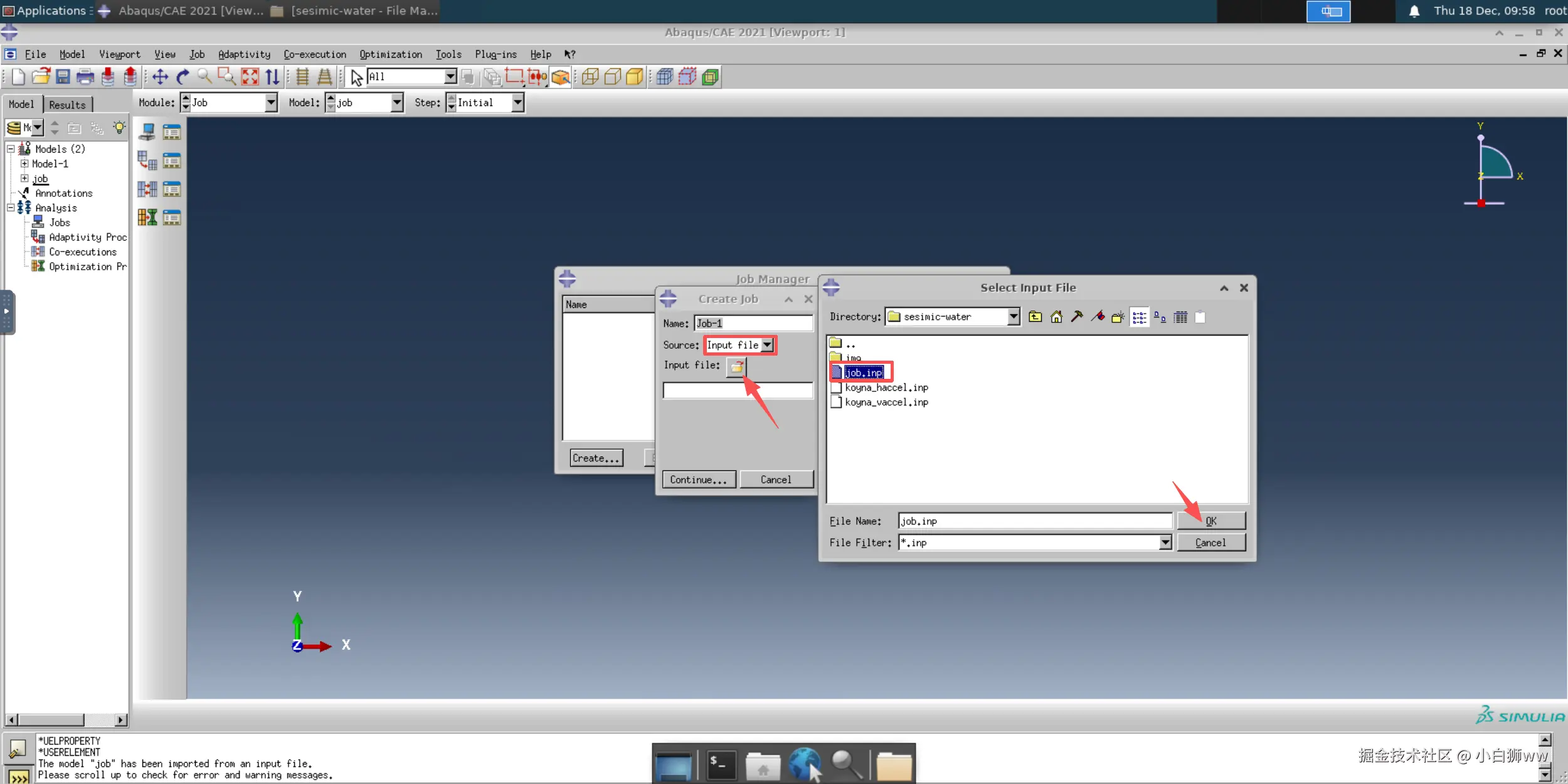Viewport: 1568px width, 784px height.
Task: Switch to the Results tab
Action: pyautogui.click(x=67, y=105)
